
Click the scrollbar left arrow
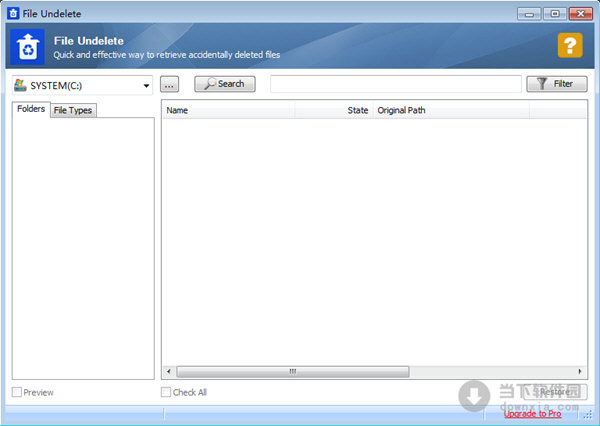tap(169, 371)
